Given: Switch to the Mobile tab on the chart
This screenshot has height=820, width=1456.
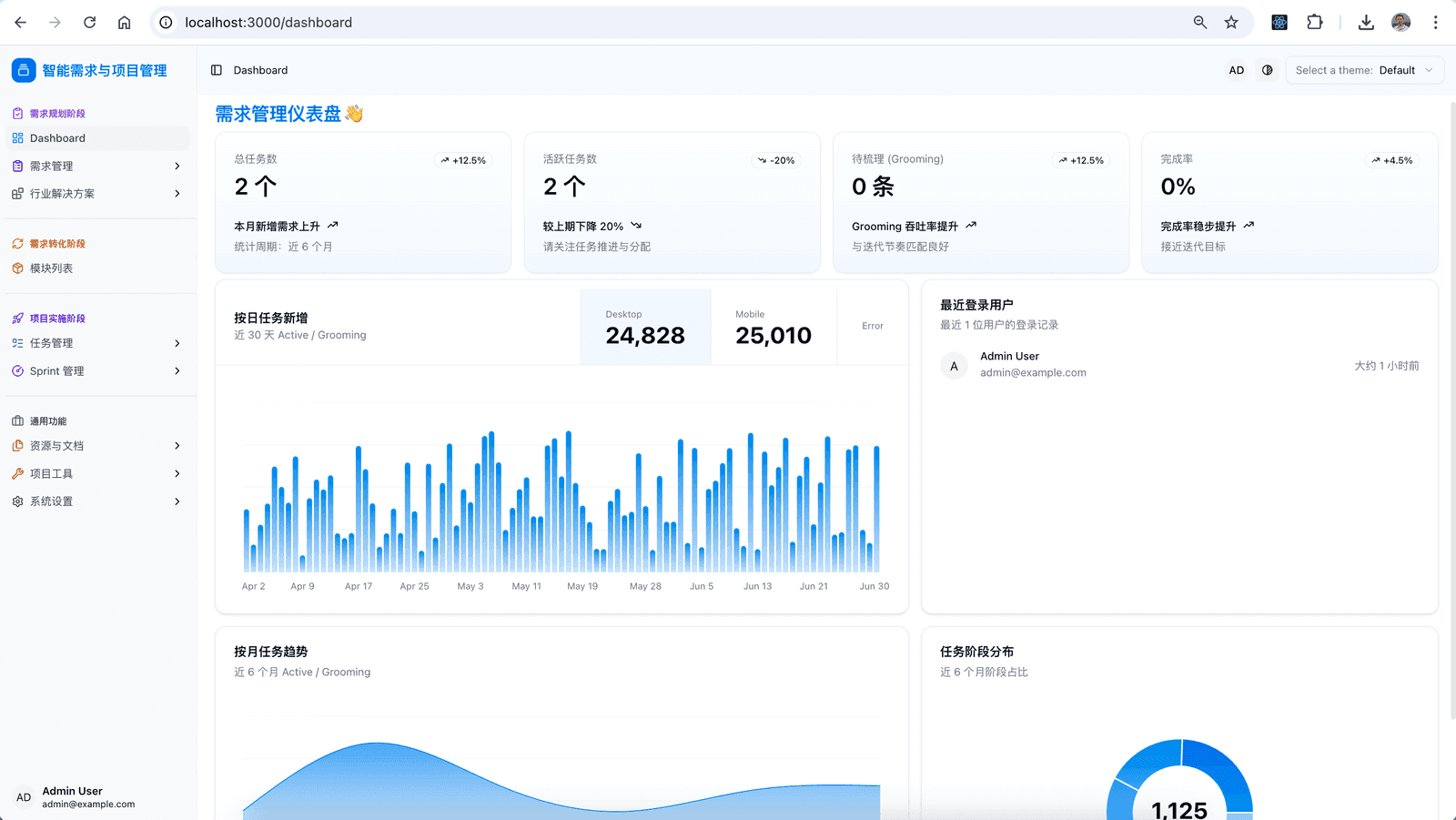Looking at the screenshot, I should click(773, 326).
